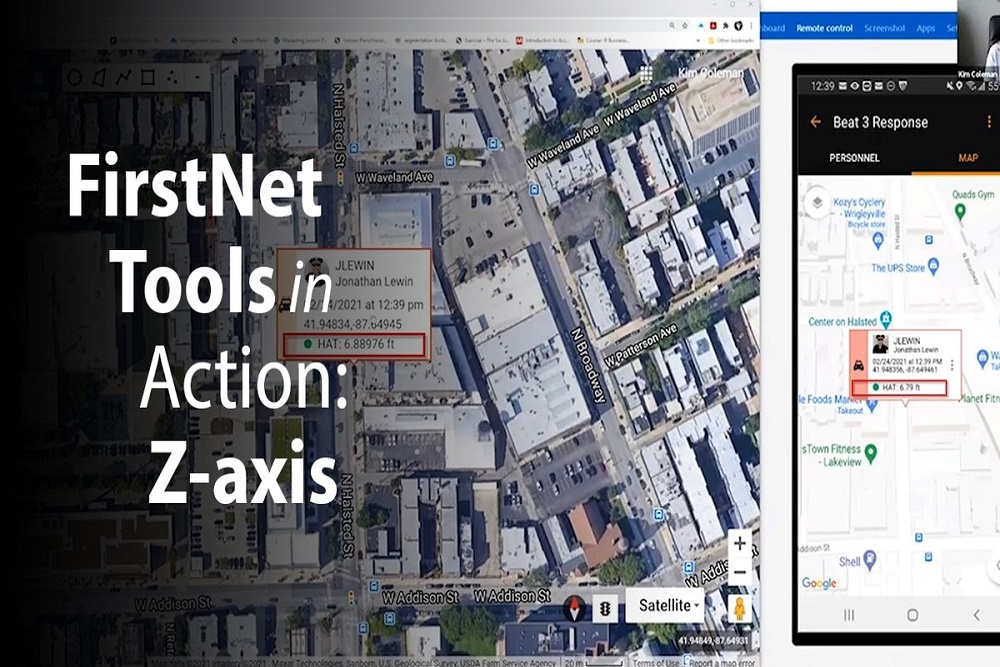Go back from Beat 3 Response screen

click(815, 121)
